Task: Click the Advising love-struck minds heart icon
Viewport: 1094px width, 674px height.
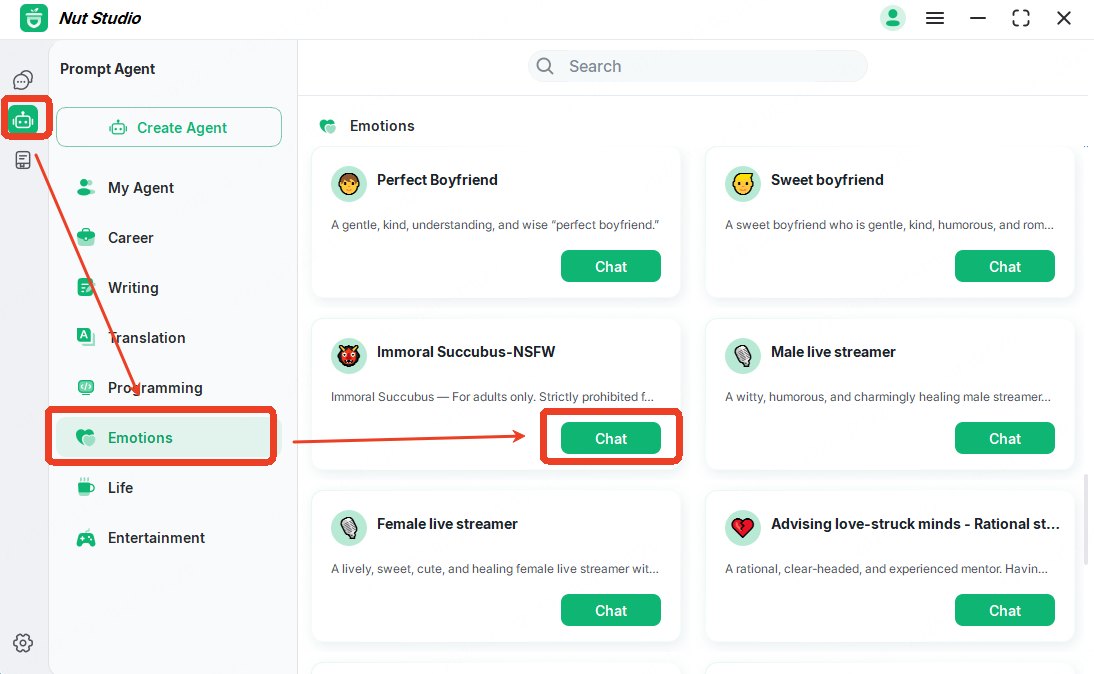Action: point(742,528)
